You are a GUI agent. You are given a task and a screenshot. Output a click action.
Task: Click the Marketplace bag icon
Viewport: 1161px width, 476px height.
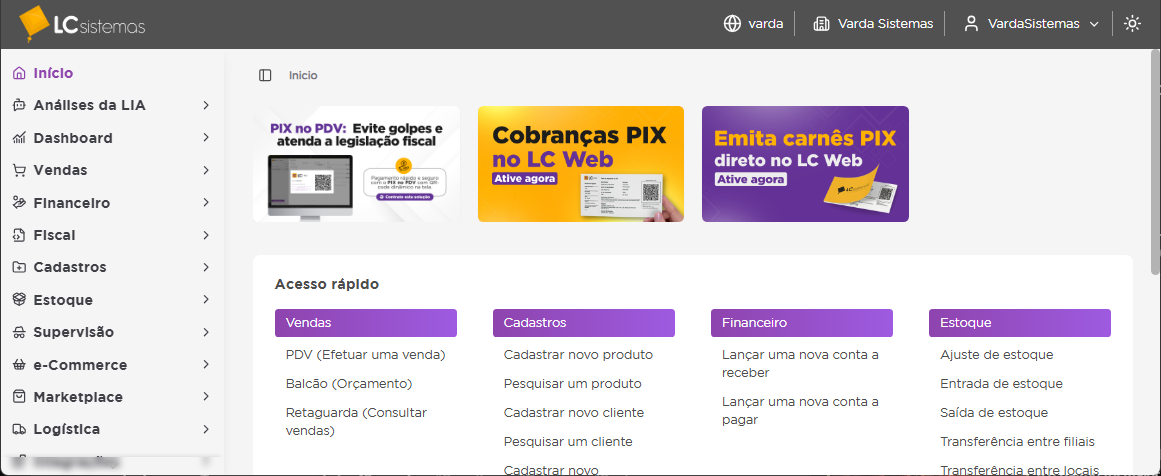pyautogui.click(x=19, y=397)
